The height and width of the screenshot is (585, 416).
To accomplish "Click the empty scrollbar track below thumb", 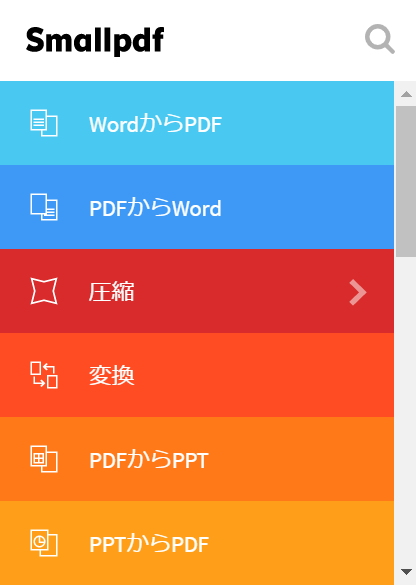I will click(406, 409).
